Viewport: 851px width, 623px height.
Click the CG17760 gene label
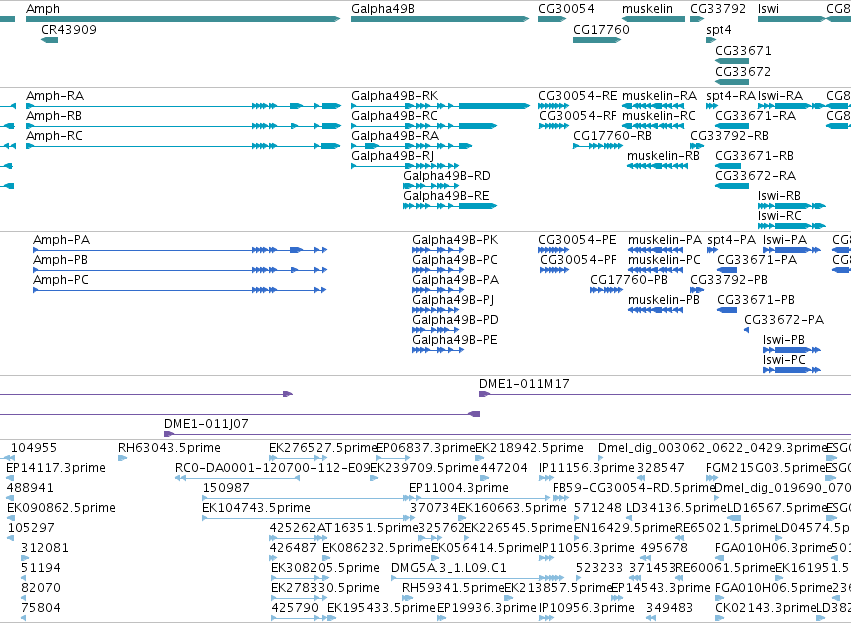click(x=601, y=29)
